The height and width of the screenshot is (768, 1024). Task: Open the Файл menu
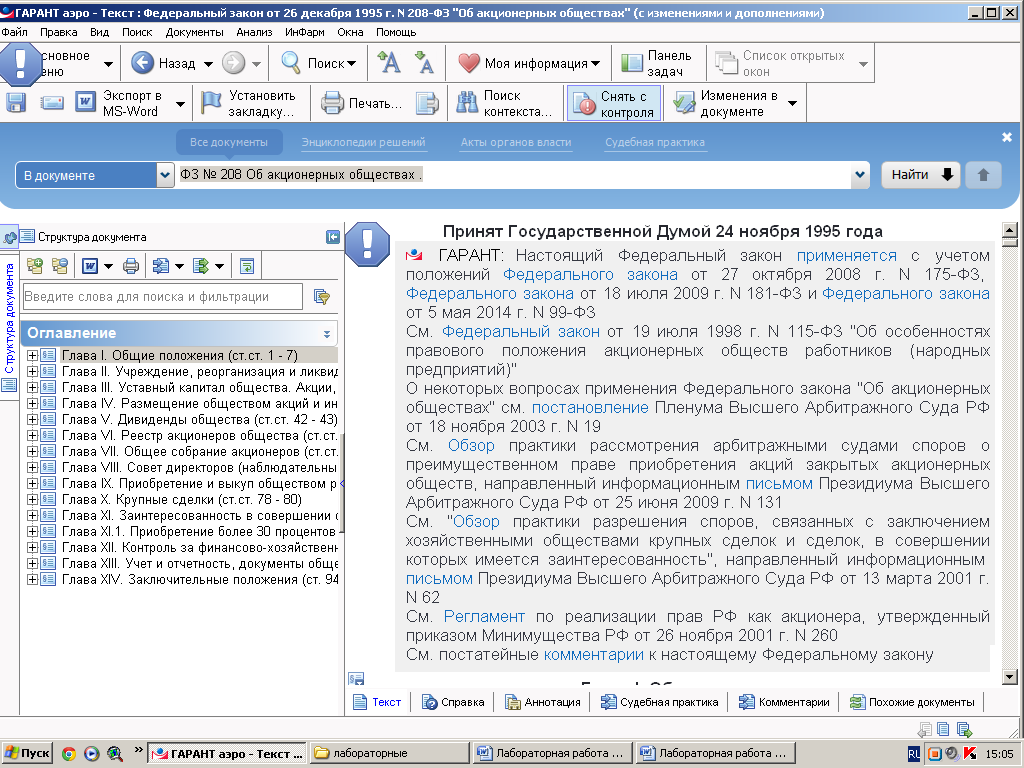tap(14, 32)
